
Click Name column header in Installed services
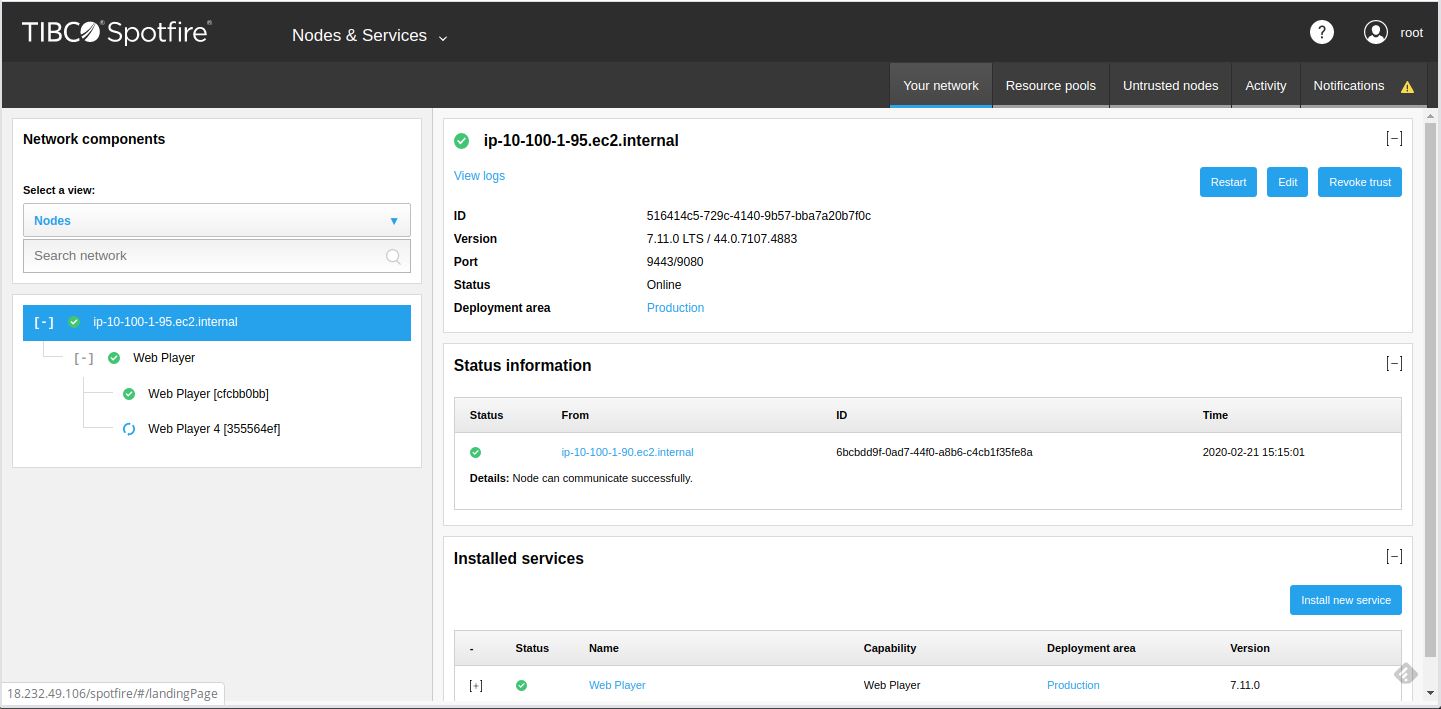604,649
